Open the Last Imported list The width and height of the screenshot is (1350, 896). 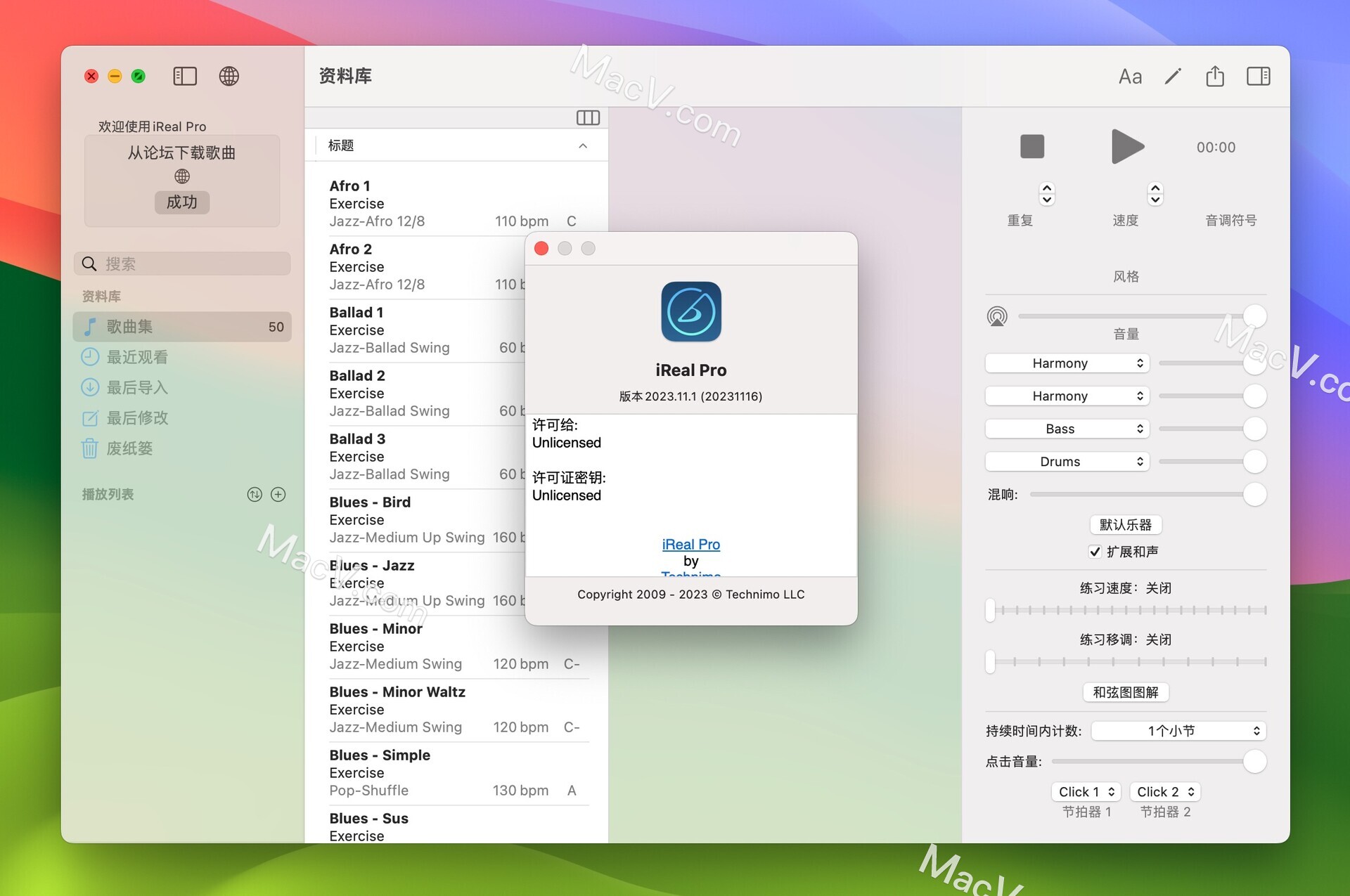[182, 387]
